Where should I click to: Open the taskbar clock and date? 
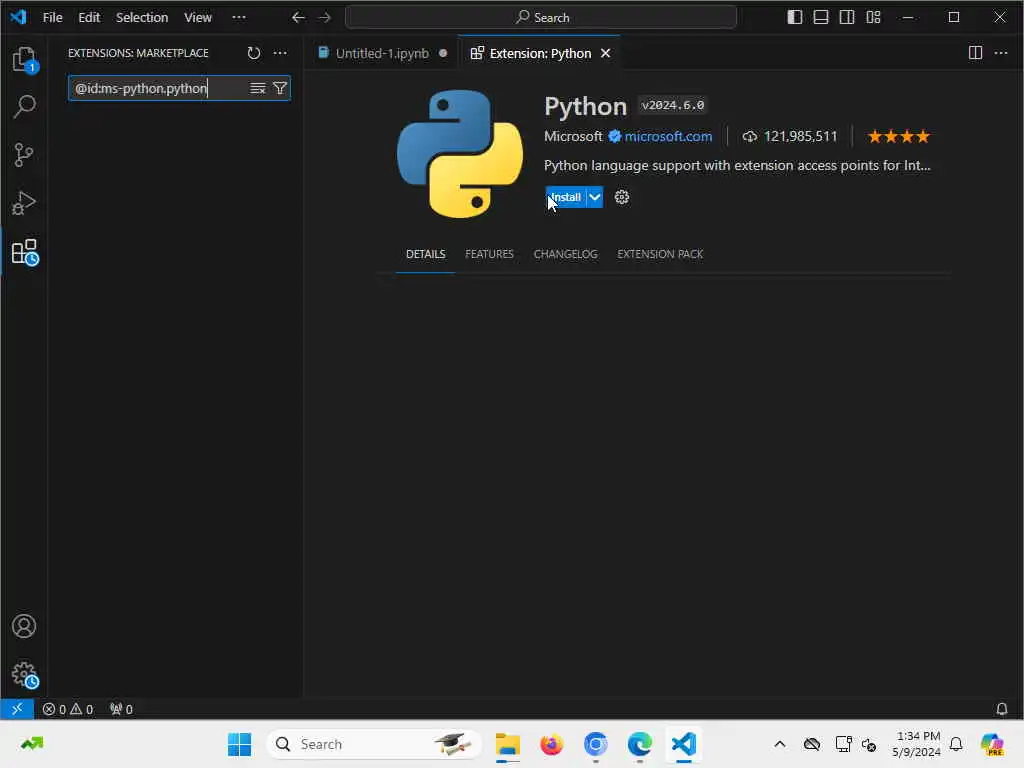coord(918,744)
